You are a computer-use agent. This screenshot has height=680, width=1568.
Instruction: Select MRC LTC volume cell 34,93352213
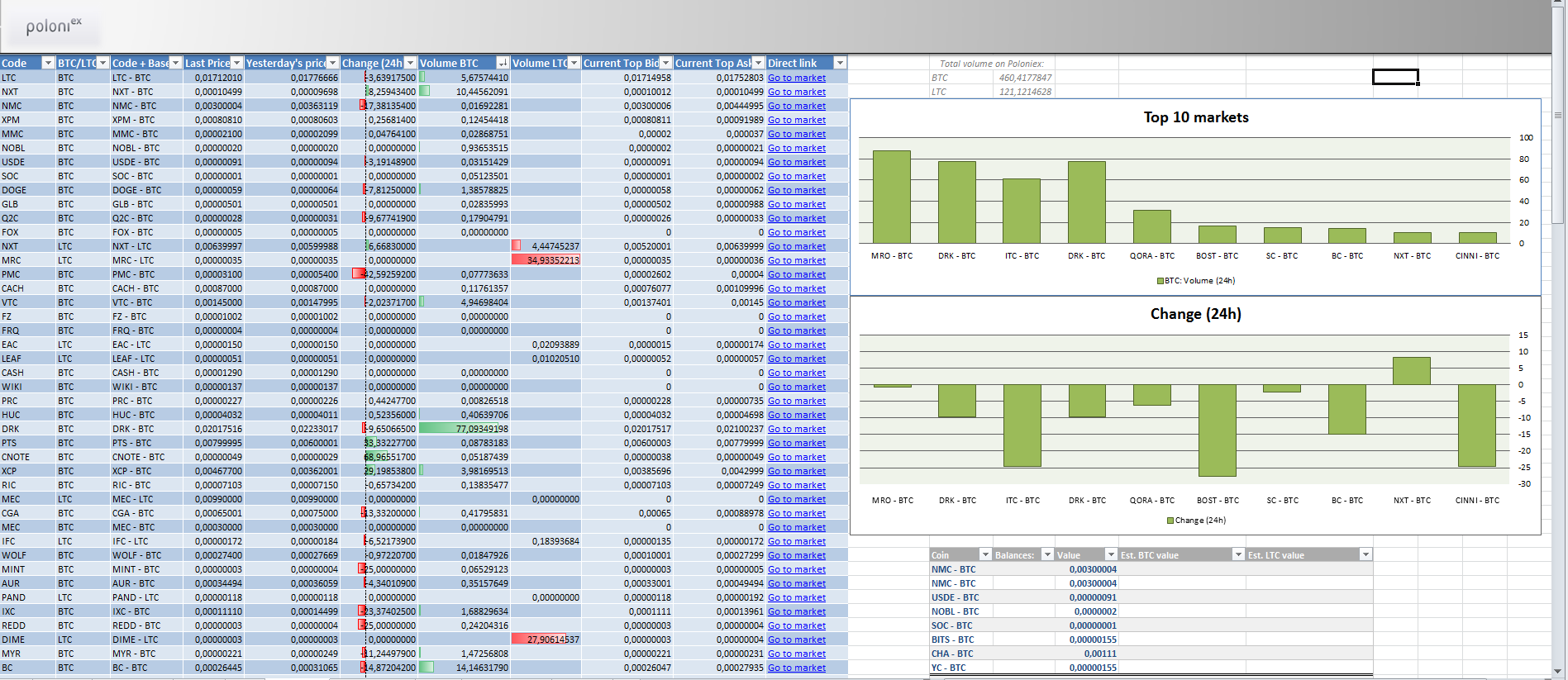coord(546,260)
